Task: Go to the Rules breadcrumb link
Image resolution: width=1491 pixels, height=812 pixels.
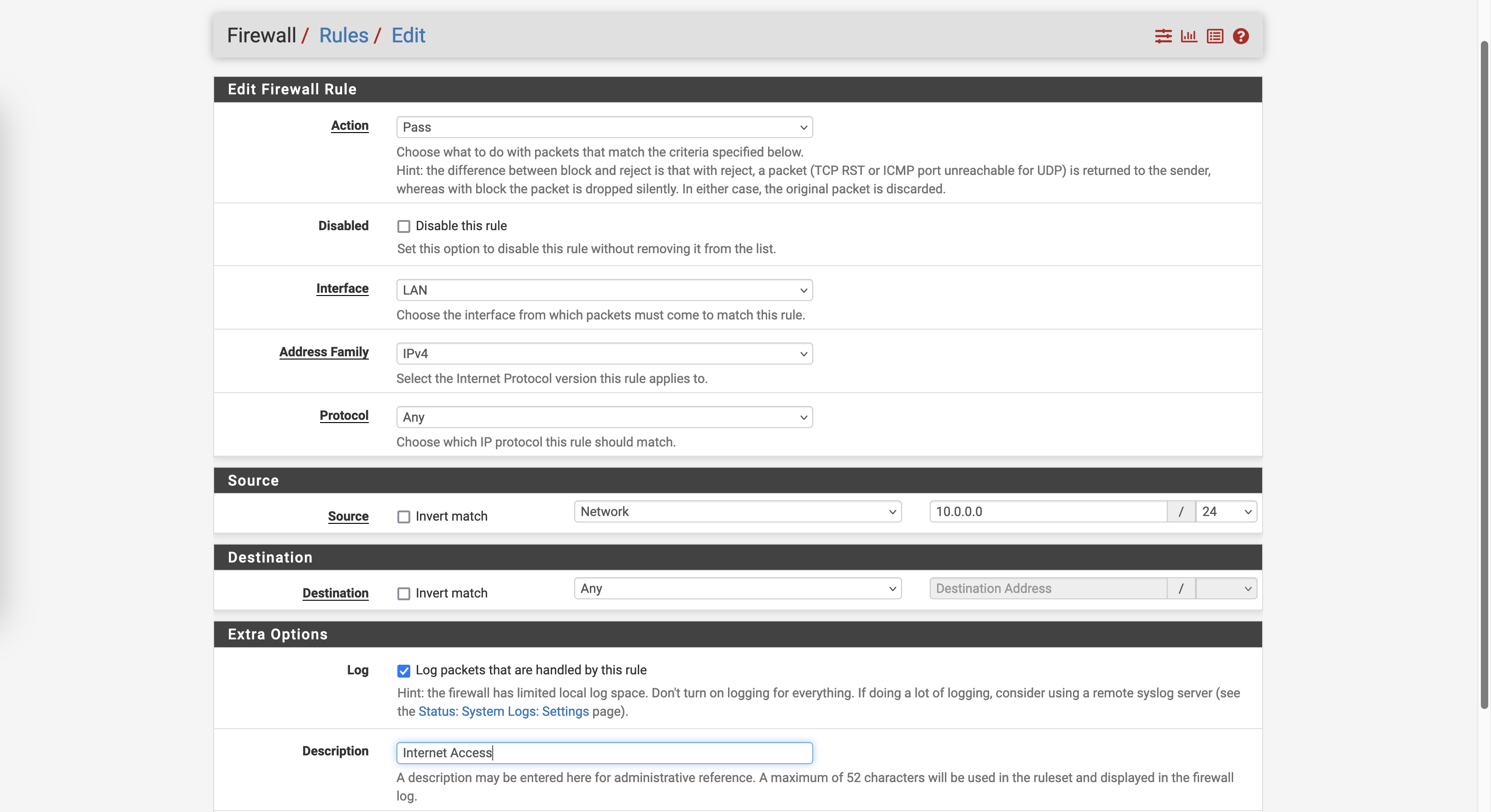Action: (x=343, y=35)
